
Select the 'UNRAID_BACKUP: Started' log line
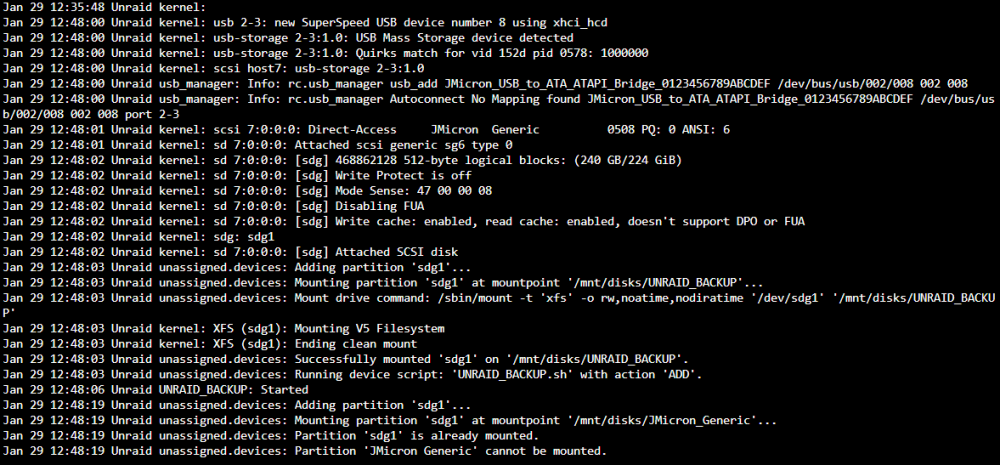click(x=155, y=390)
